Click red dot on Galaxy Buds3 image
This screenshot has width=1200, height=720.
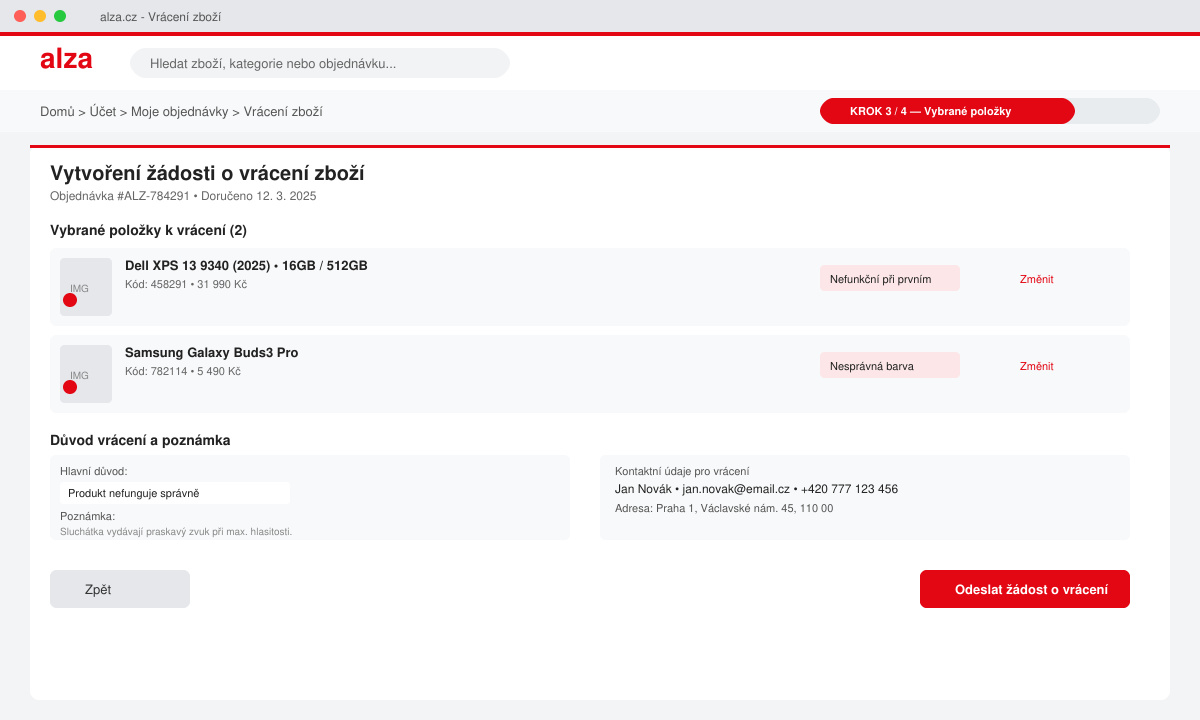(x=70, y=387)
